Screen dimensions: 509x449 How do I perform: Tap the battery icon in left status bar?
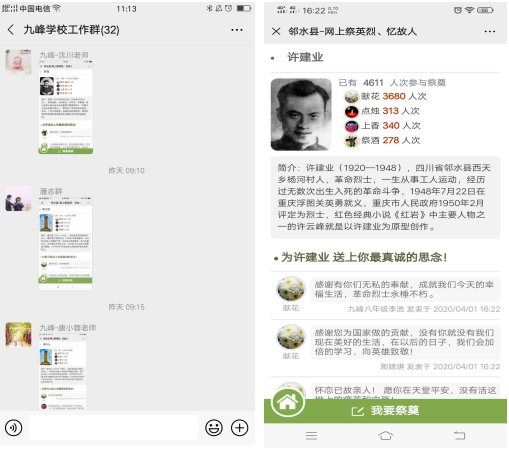[x=244, y=9]
